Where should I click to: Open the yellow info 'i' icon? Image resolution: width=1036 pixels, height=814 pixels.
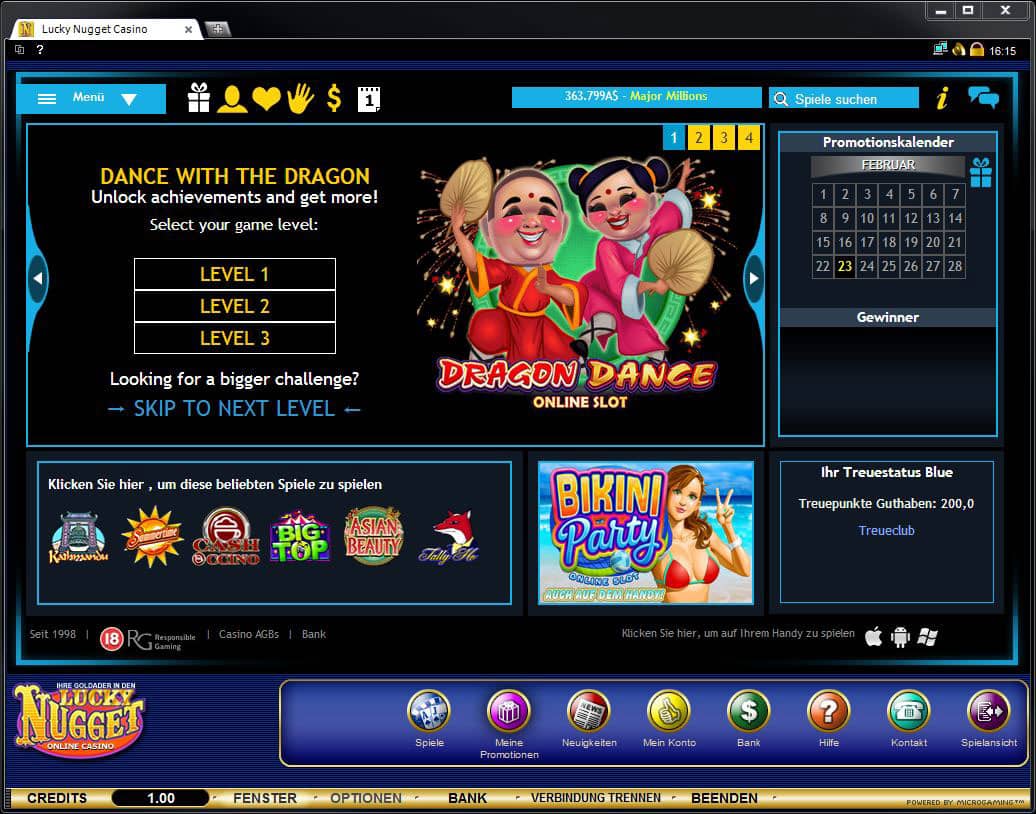coord(942,98)
